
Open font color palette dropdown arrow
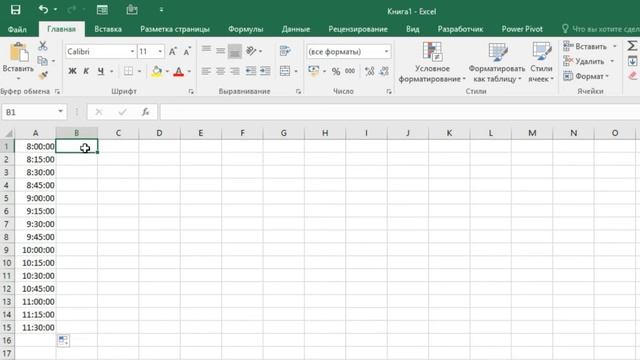click(189, 71)
